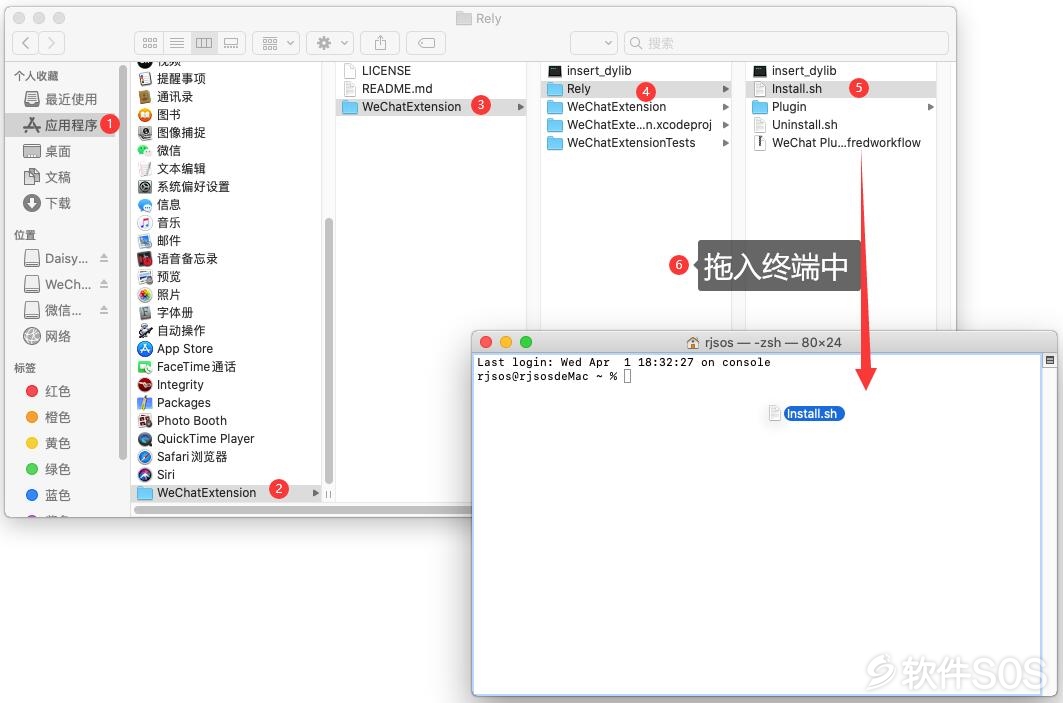
Task: Eject the 微信... volume
Action: point(104,310)
